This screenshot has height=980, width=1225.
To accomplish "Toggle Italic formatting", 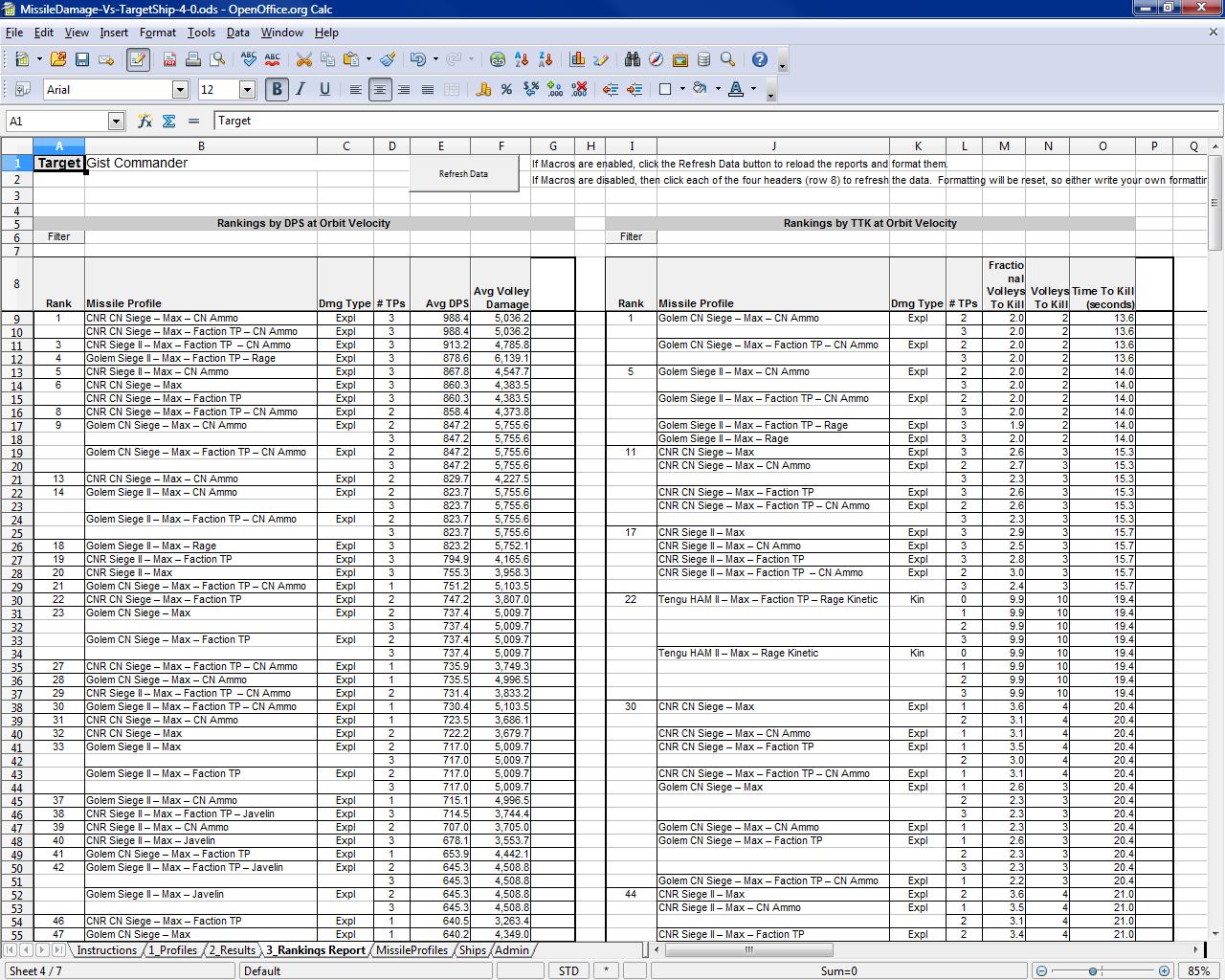I will pos(301,89).
